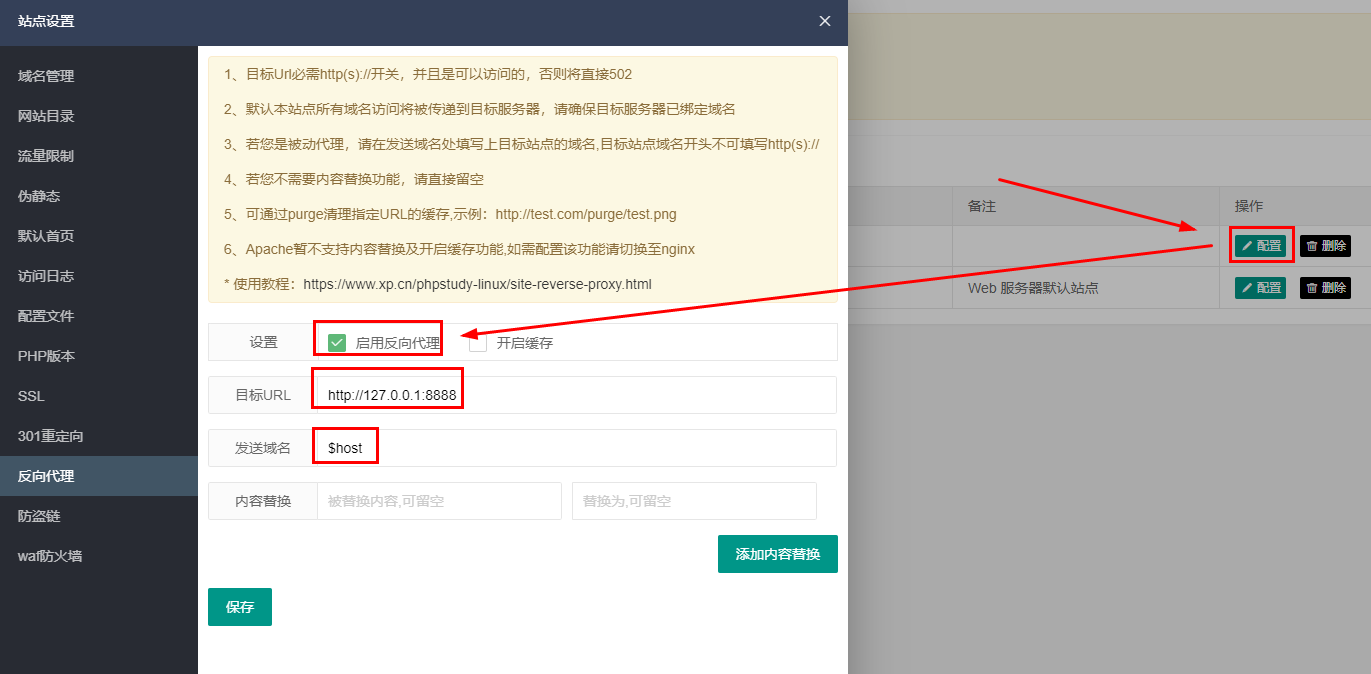This screenshot has width=1371, height=674.
Task: Open 默认首页 section
Action: coord(99,236)
